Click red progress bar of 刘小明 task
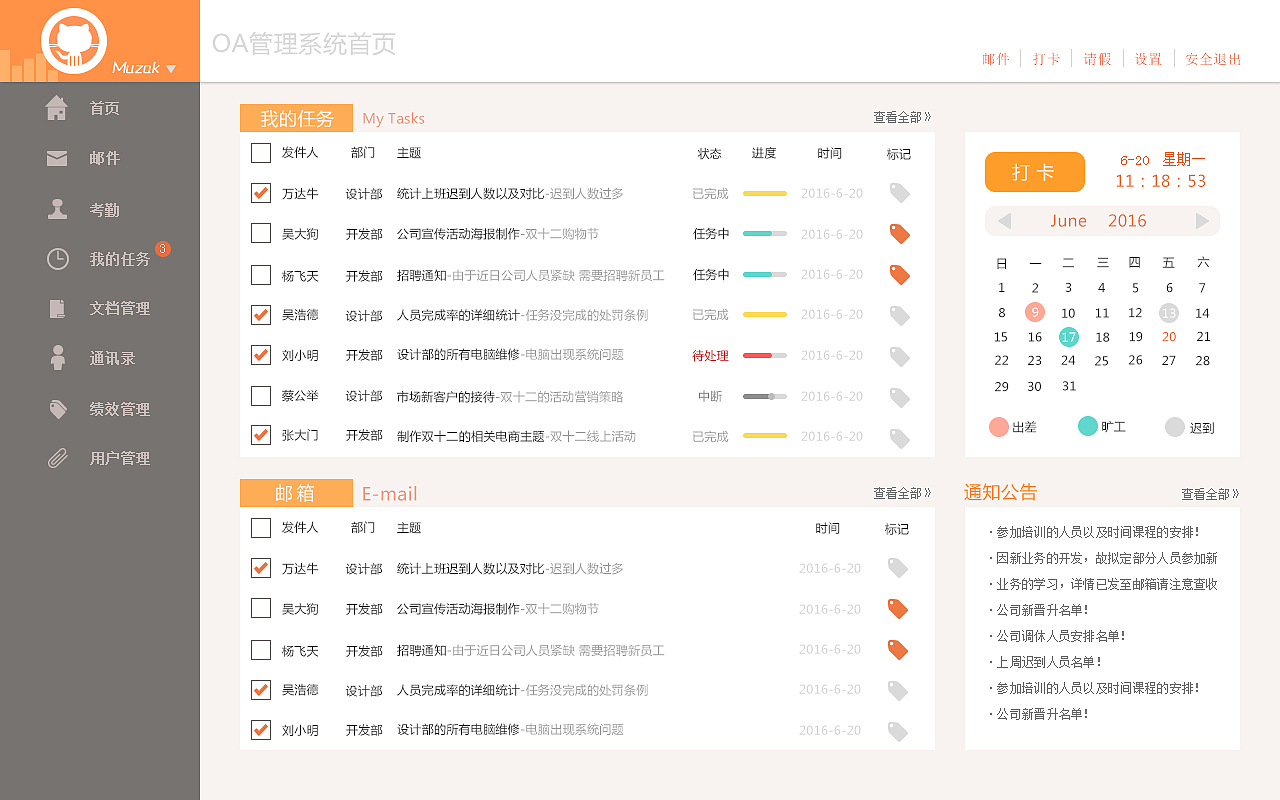Viewport: 1280px width, 800px height. click(765, 355)
